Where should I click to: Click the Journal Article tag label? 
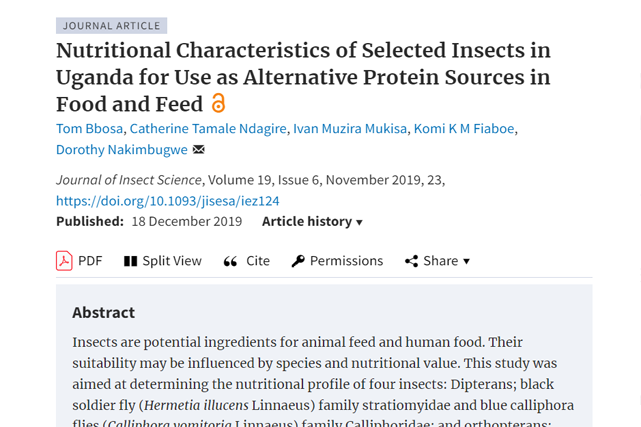click(x=112, y=26)
